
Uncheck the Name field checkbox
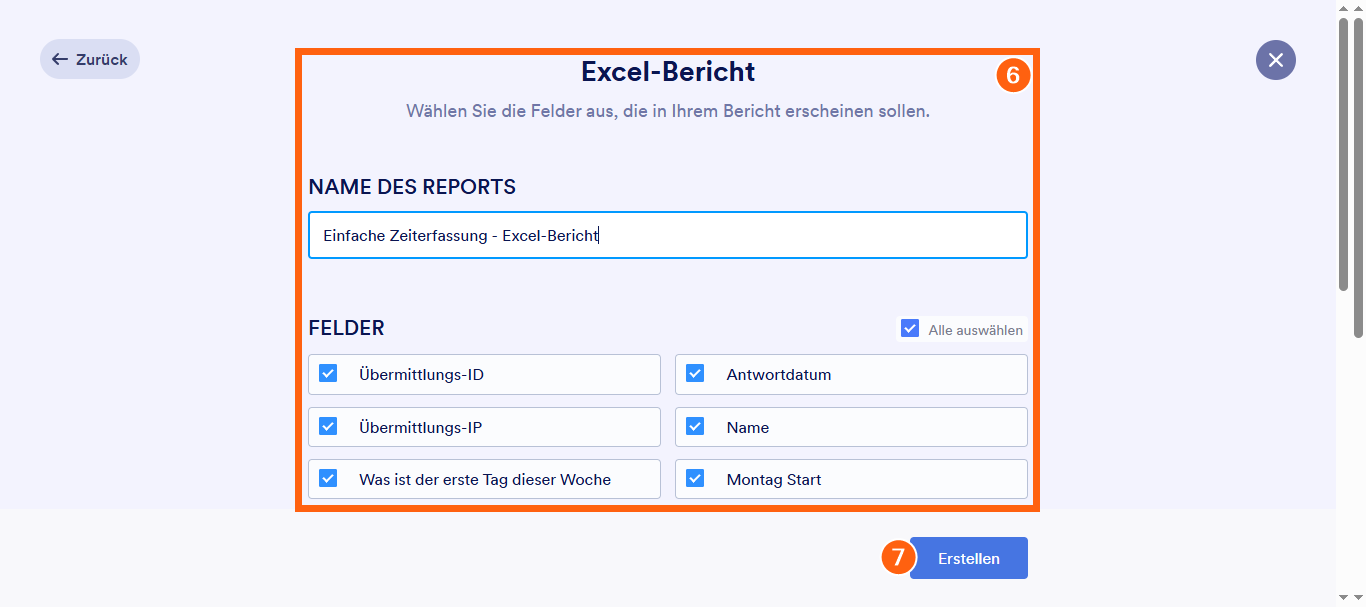coord(695,426)
